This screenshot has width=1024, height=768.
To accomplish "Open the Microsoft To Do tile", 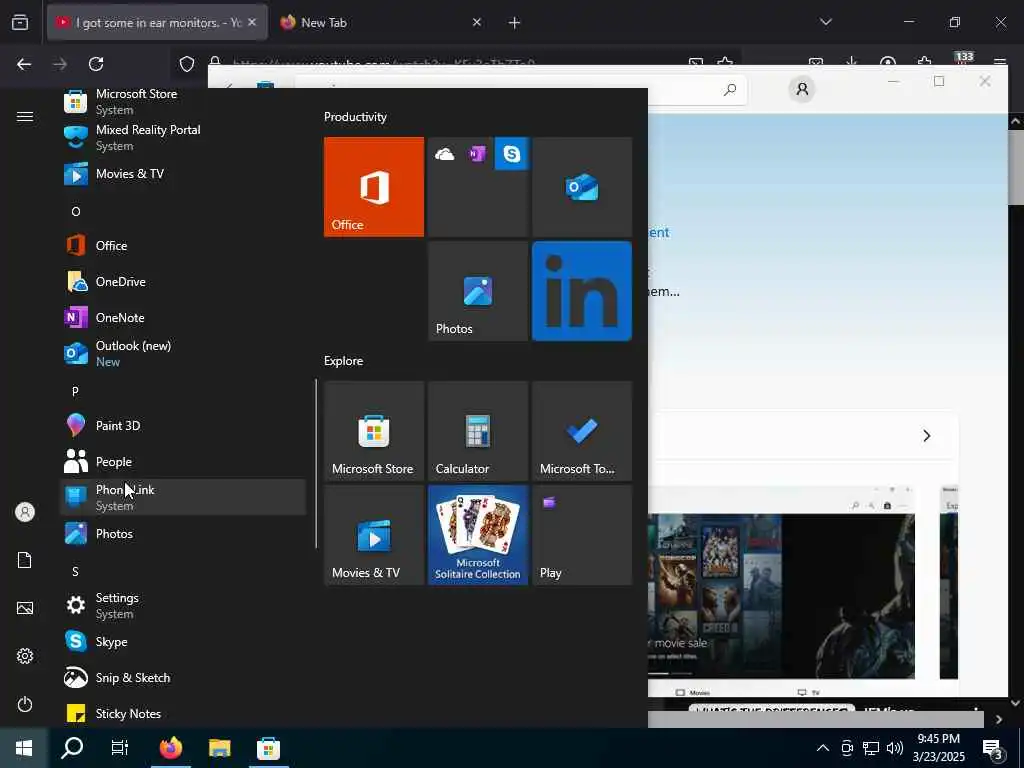I will (582, 431).
